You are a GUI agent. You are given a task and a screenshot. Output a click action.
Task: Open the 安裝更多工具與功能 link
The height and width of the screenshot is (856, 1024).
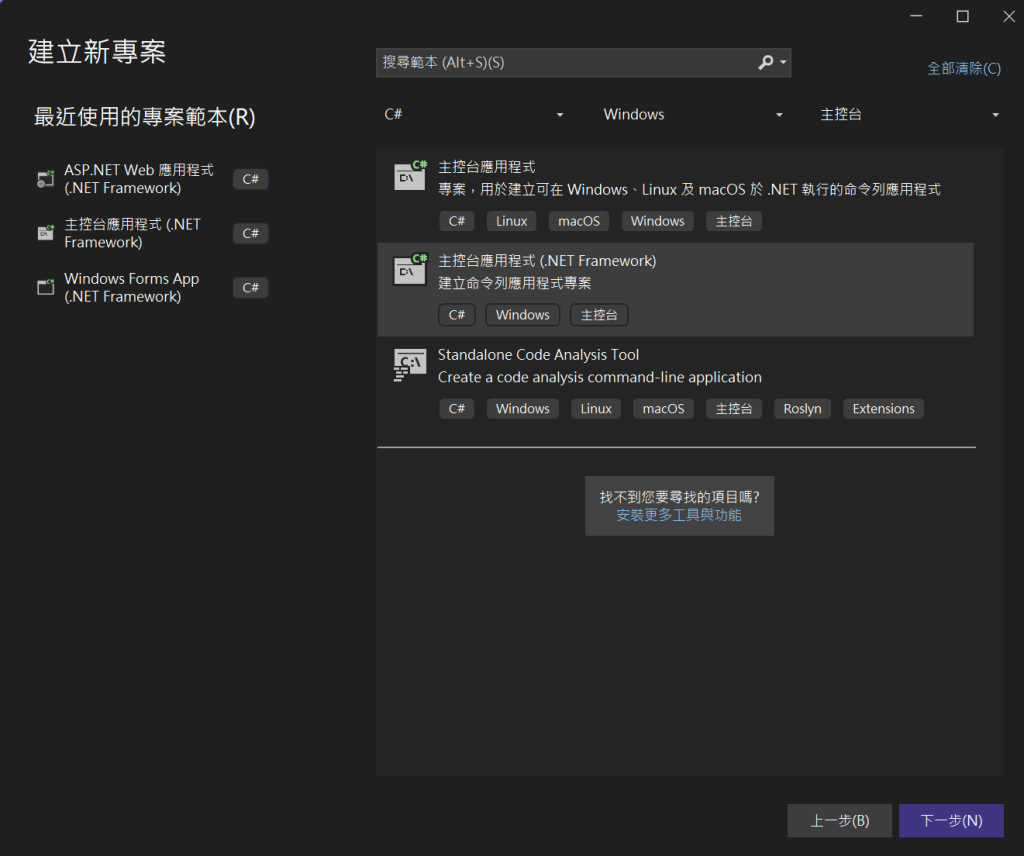pos(679,515)
